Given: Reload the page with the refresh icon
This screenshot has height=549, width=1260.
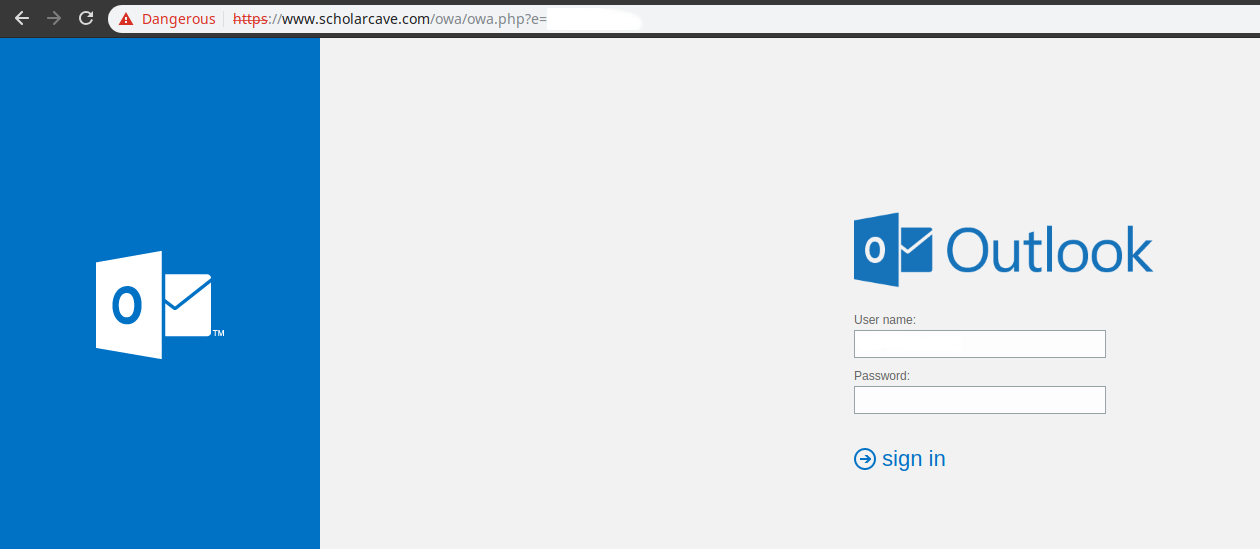Looking at the screenshot, I should coord(86,18).
